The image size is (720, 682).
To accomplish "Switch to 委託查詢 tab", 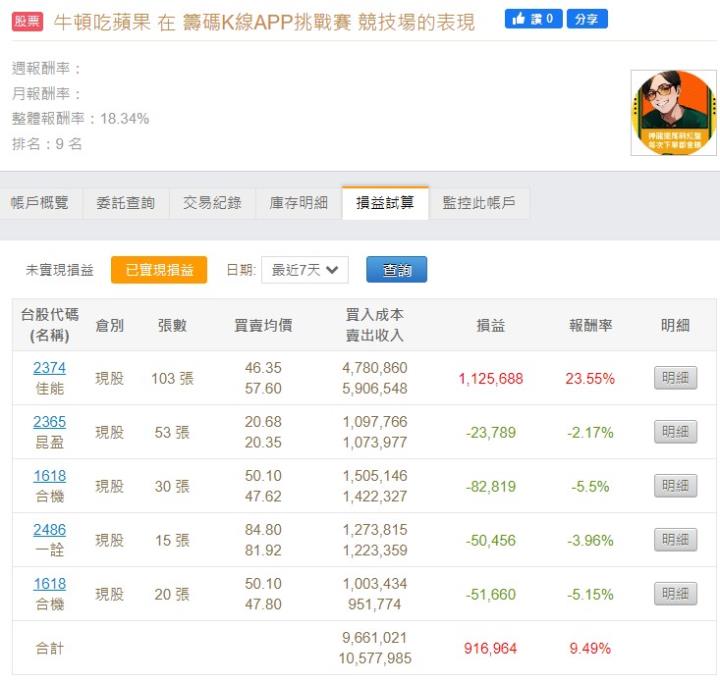I will tap(125, 203).
